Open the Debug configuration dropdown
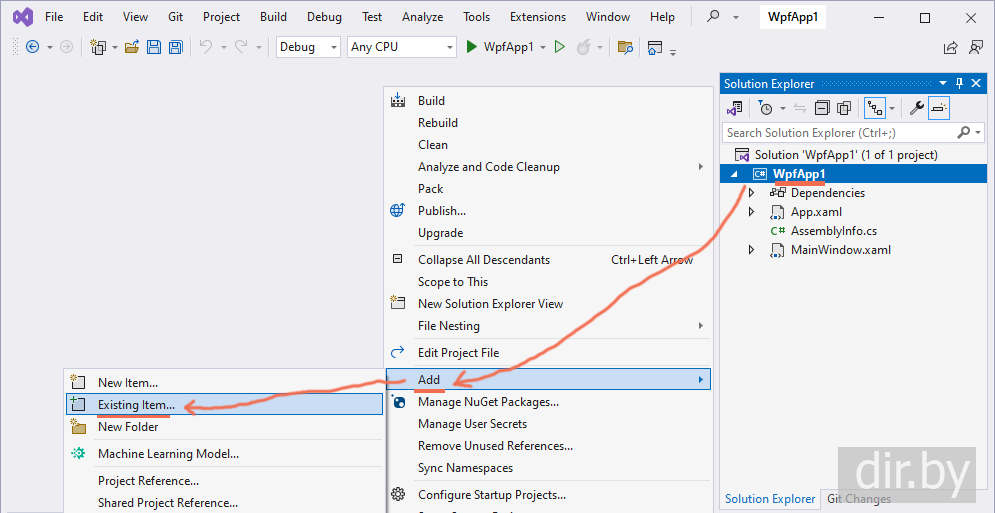 (308, 47)
